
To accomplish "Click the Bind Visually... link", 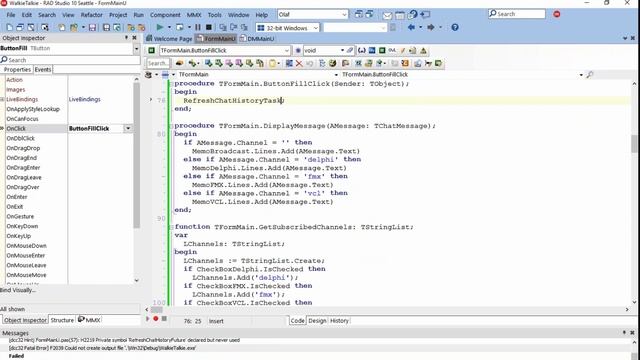I will tap(18, 290).
